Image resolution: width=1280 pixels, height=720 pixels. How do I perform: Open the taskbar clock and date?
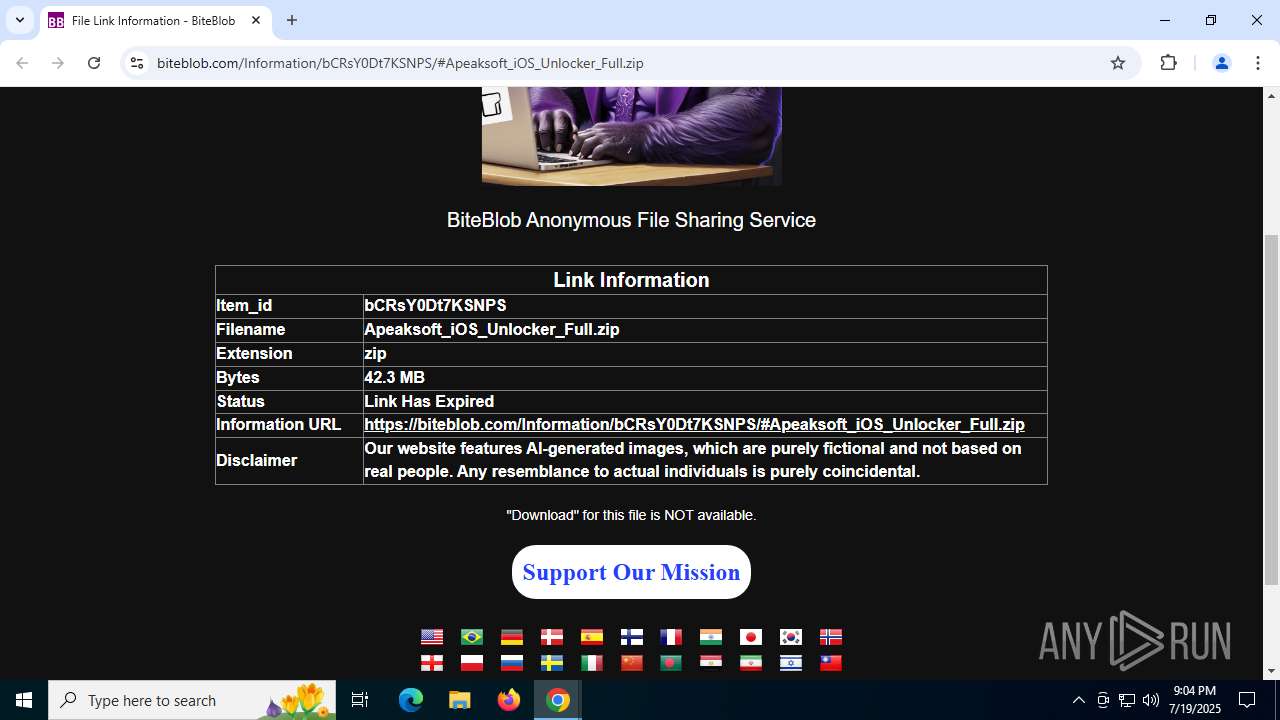click(1195, 700)
